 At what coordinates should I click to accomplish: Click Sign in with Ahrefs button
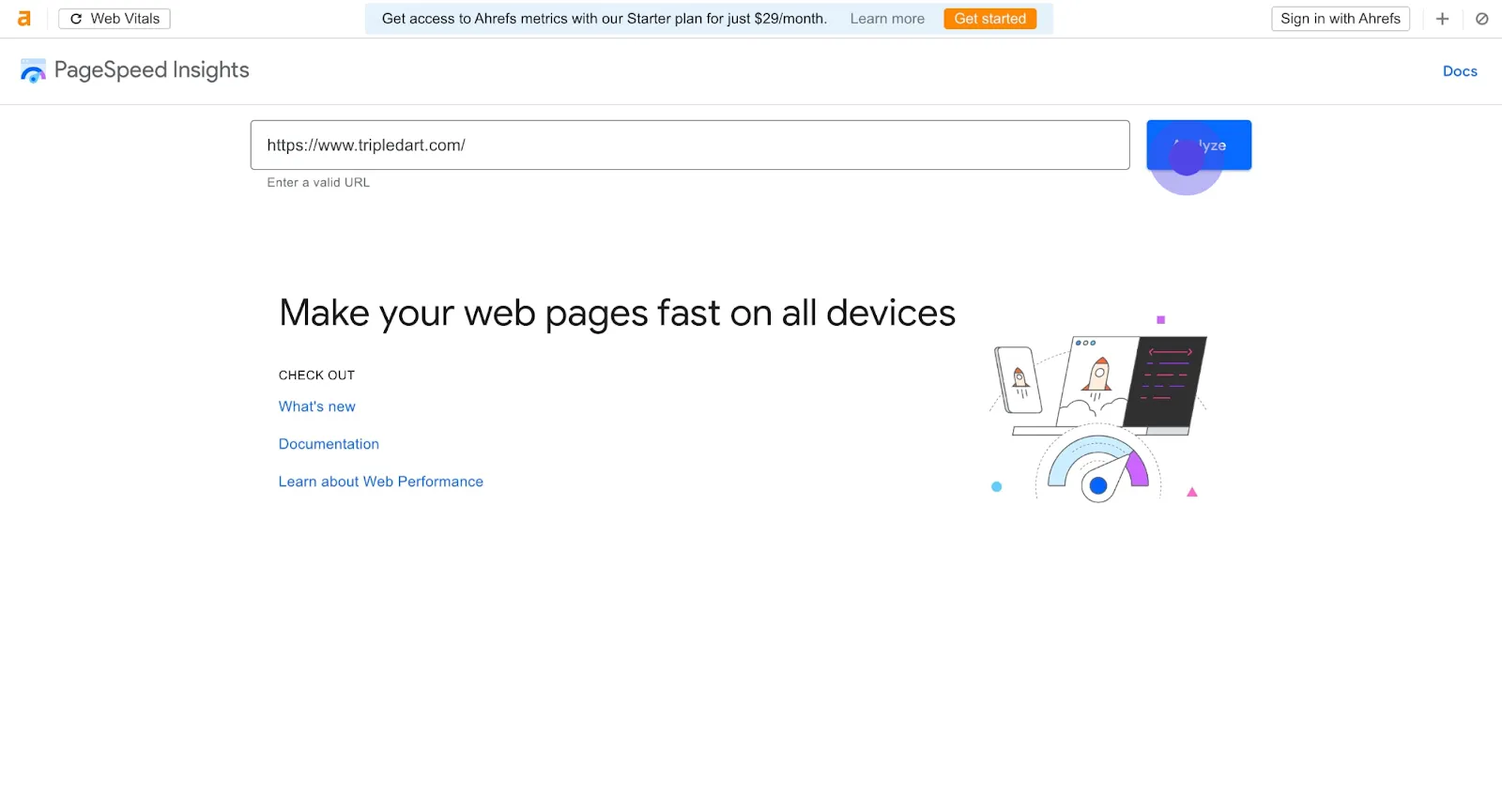pos(1341,19)
